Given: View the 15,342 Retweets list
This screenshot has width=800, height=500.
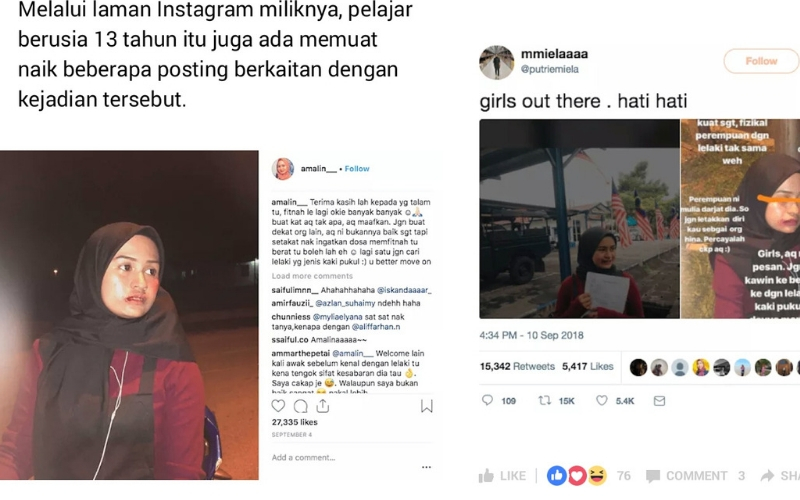Looking at the screenshot, I should [x=517, y=366].
